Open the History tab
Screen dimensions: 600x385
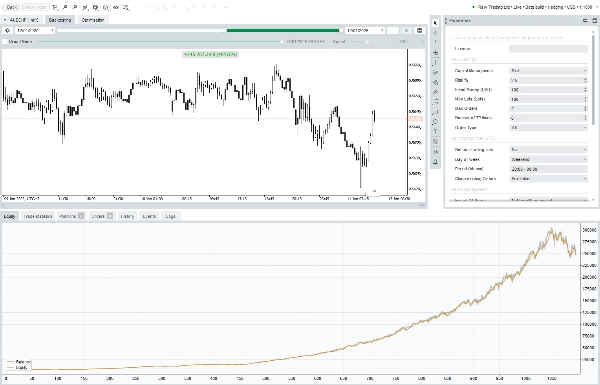(x=127, y=216)
